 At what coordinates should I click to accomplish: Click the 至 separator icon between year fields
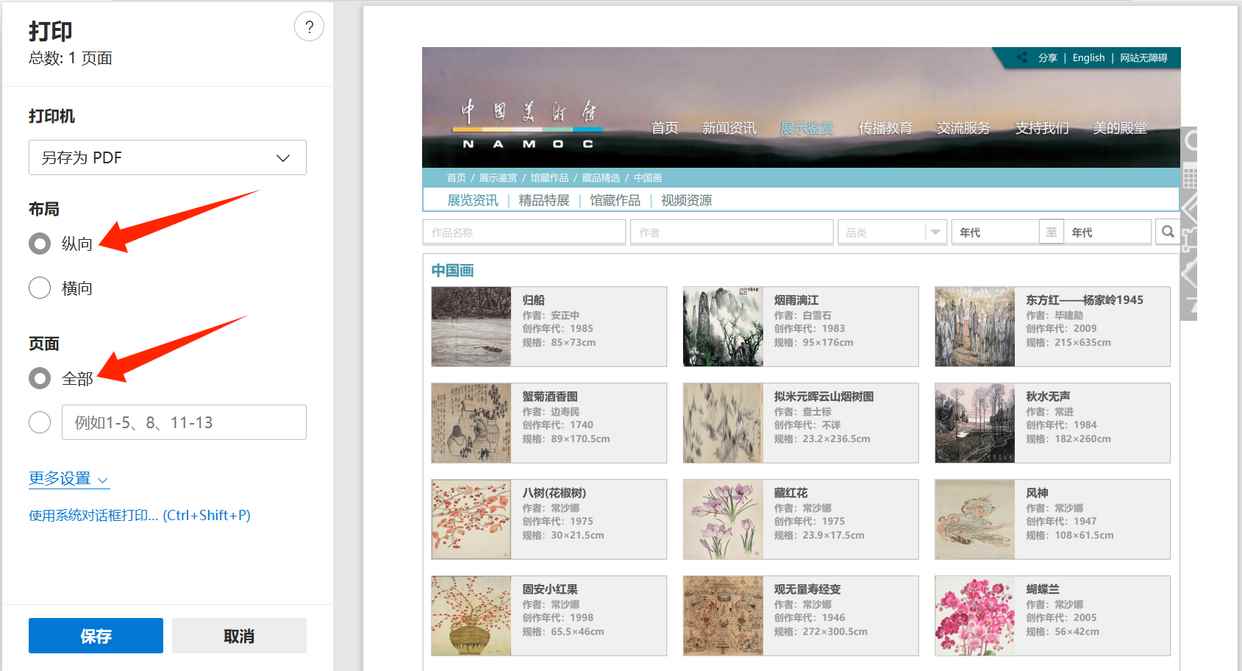click(1051, 232)
